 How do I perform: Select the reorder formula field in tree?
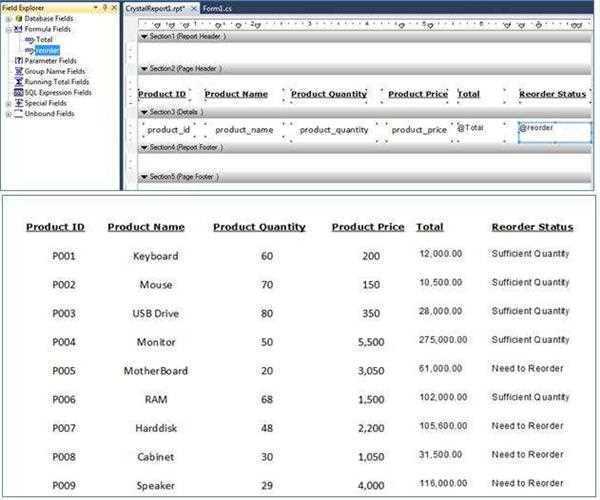pyautogui.click(x=48, y=50)
